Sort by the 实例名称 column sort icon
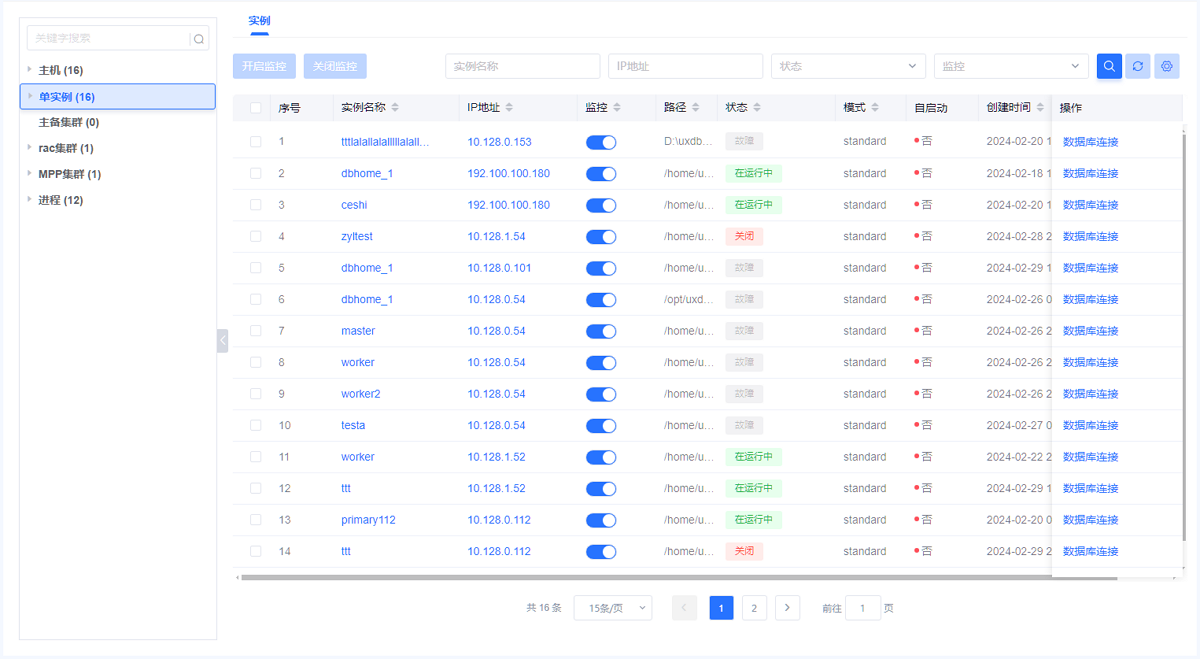 tap(395, 108)
